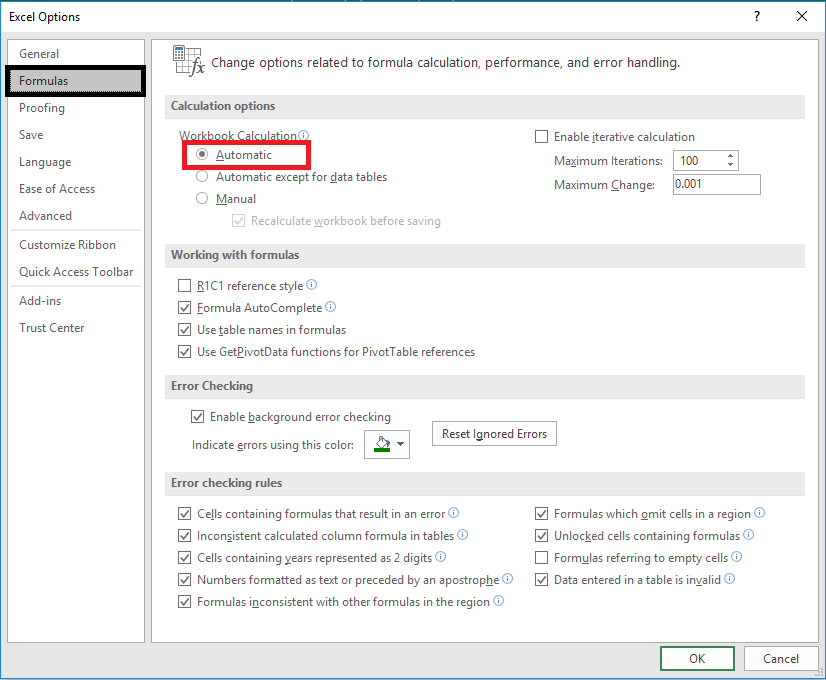Toggle Formula AutoComplete checkbox
Image resolution: width=826 pixels, height=680 pixels.
point(184,308)
